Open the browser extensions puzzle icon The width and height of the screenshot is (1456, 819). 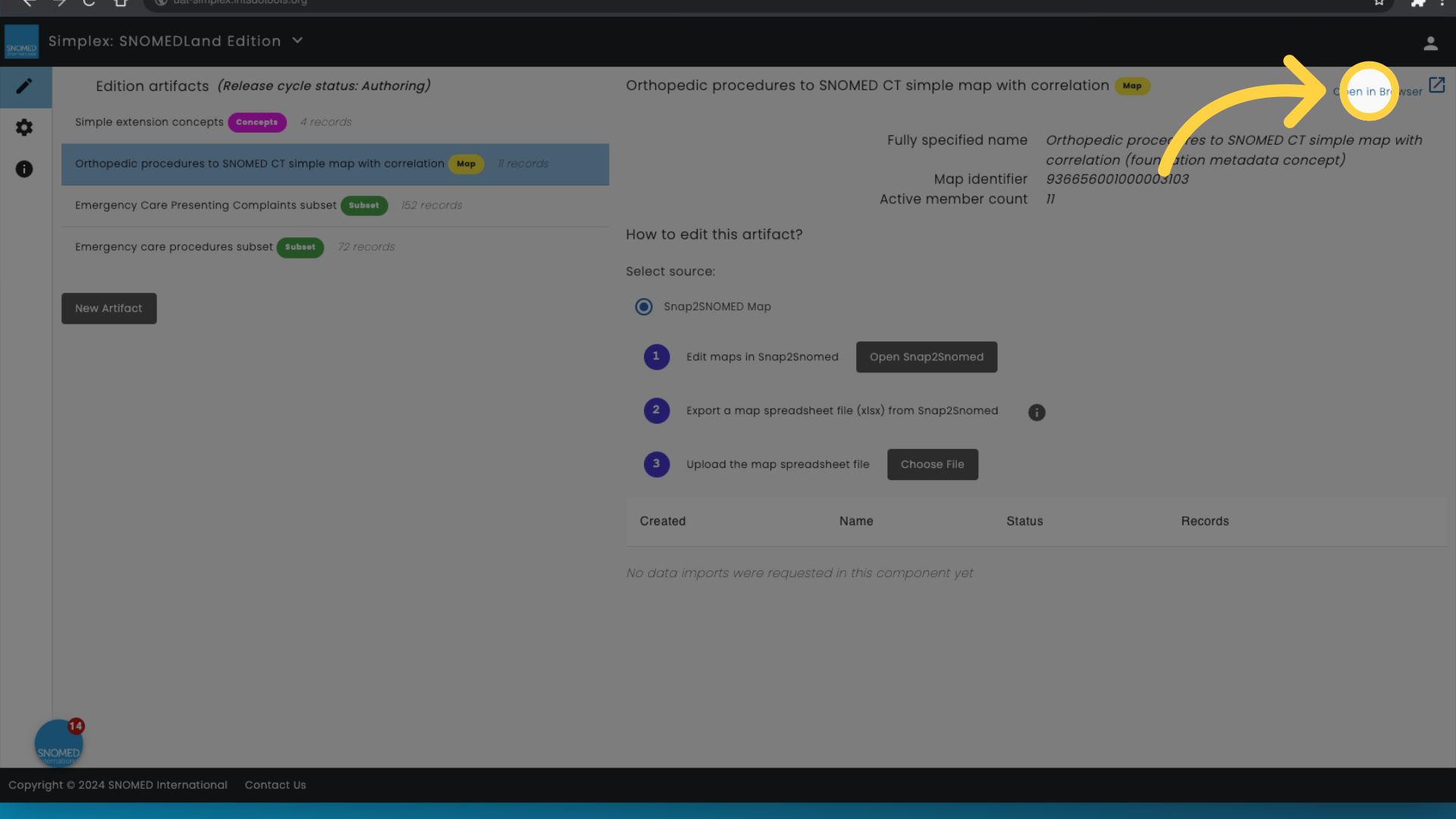coord(1417,2)
